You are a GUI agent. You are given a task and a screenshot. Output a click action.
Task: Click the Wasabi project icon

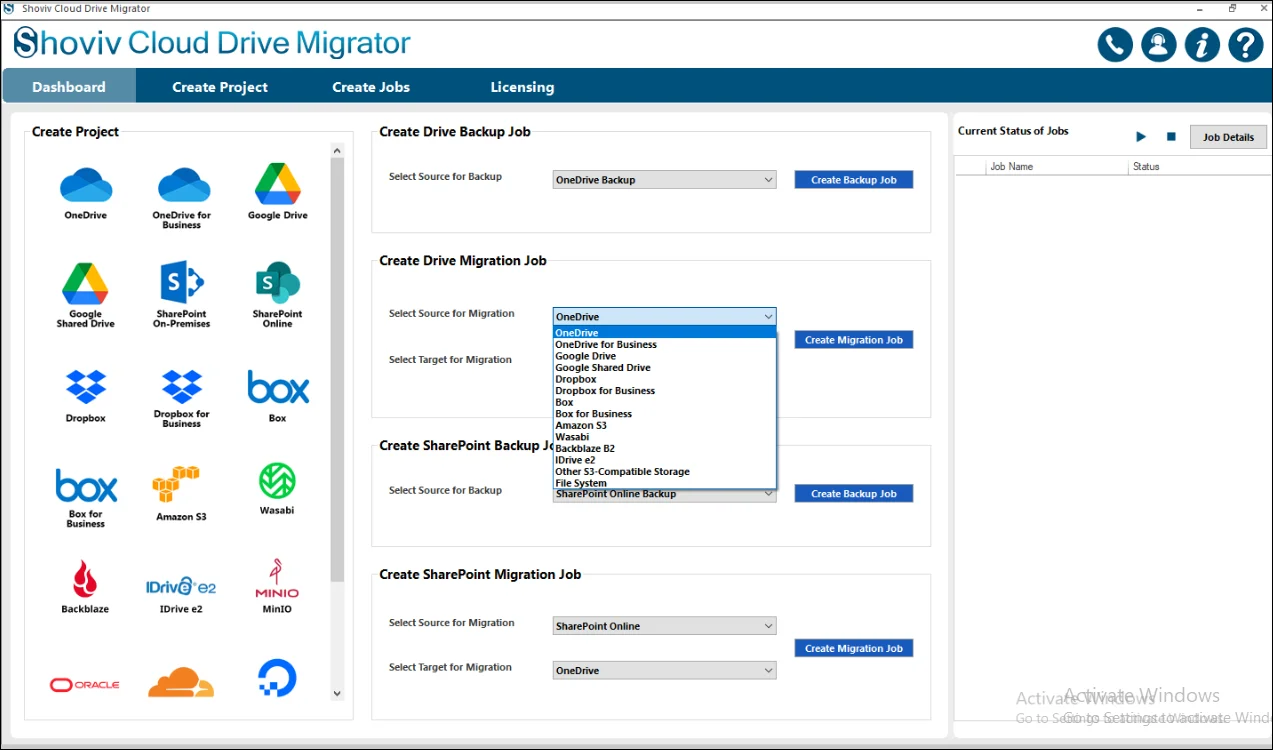278,481
